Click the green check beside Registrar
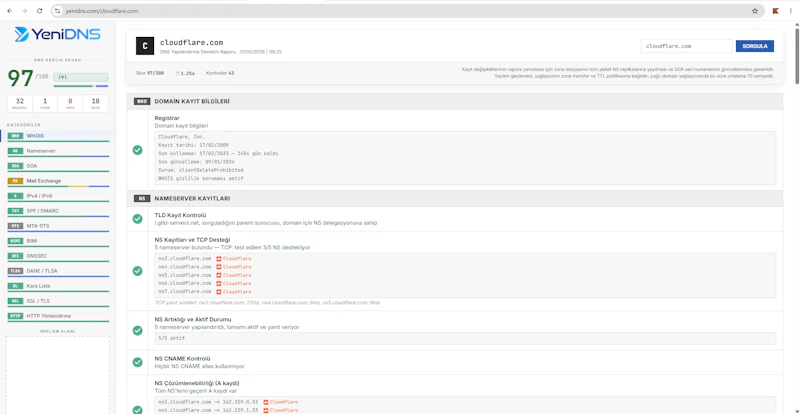 (x=137, y=150)
